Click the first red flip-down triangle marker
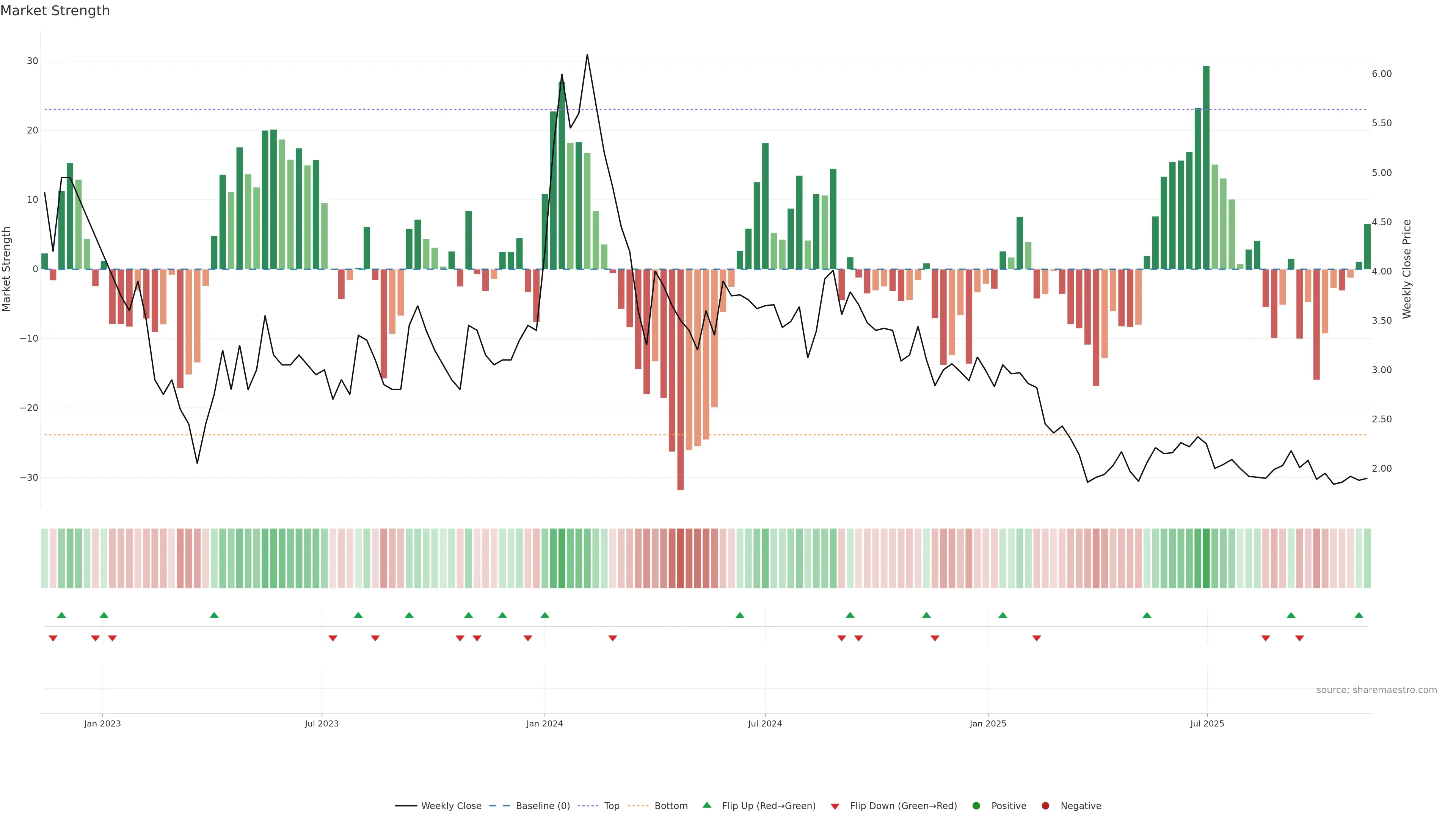Viewport: 1456px width, 819px height. 53,638
